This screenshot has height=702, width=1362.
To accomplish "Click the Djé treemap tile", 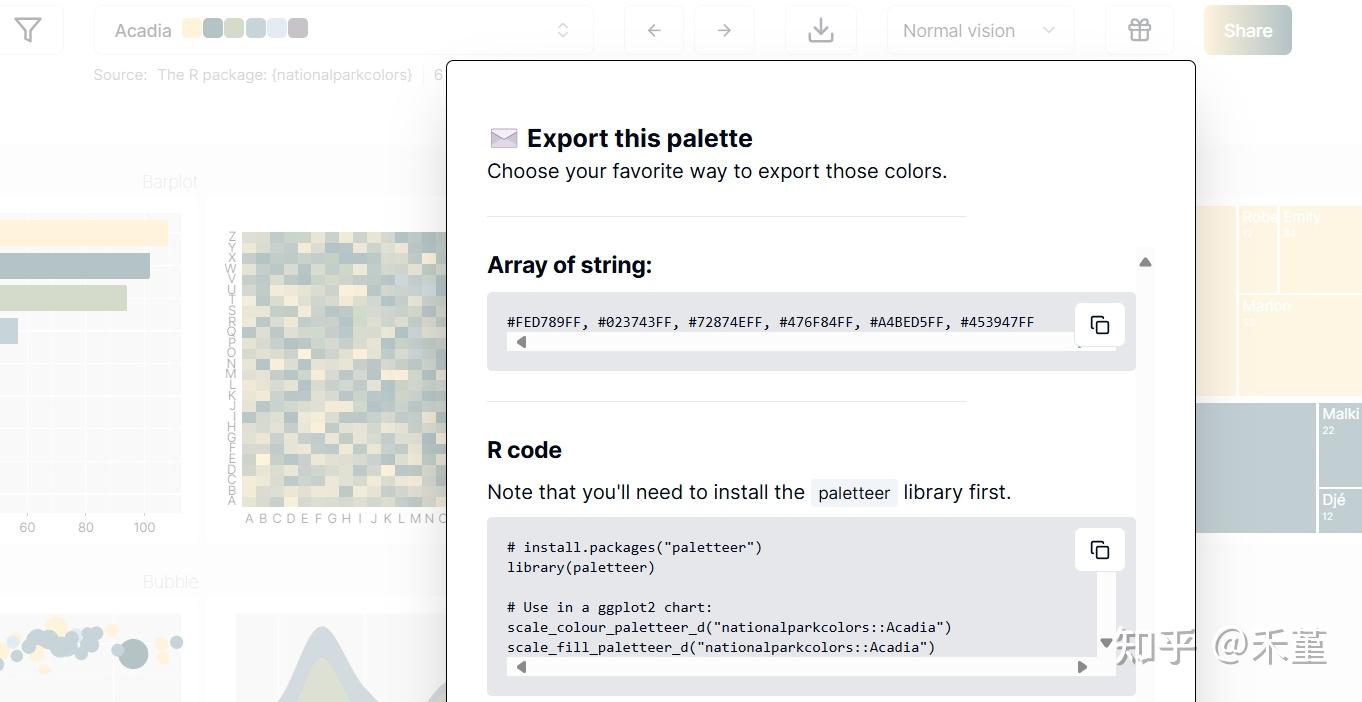I will pos(1339,509).
